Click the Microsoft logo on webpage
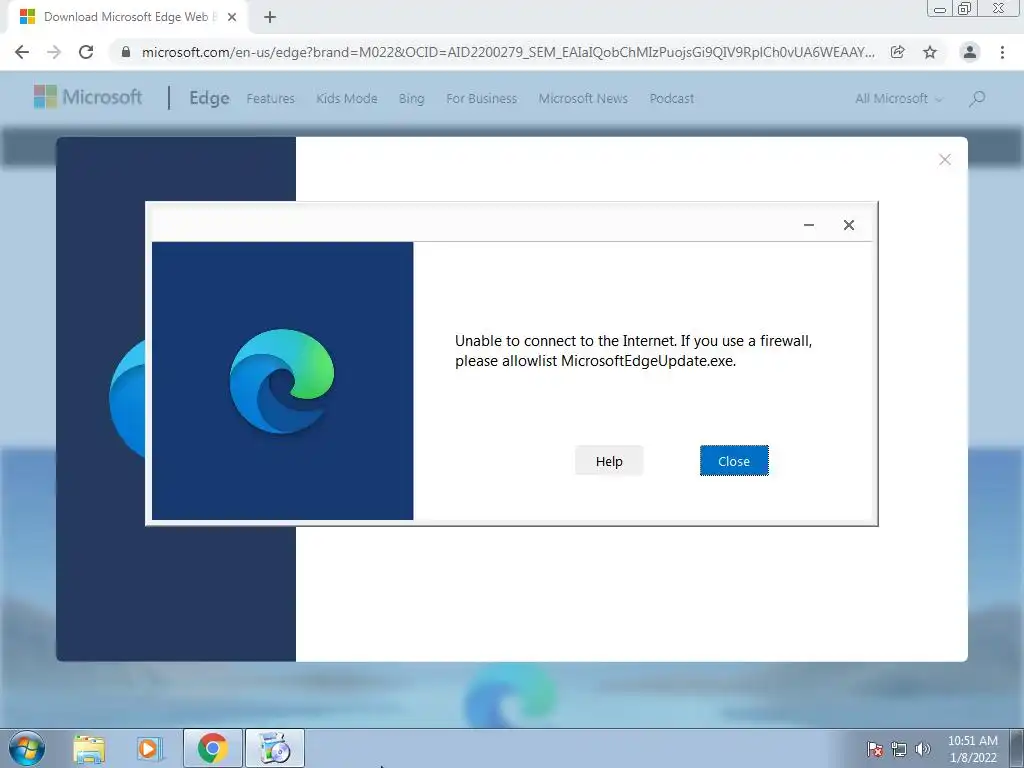 coord(88,97)
